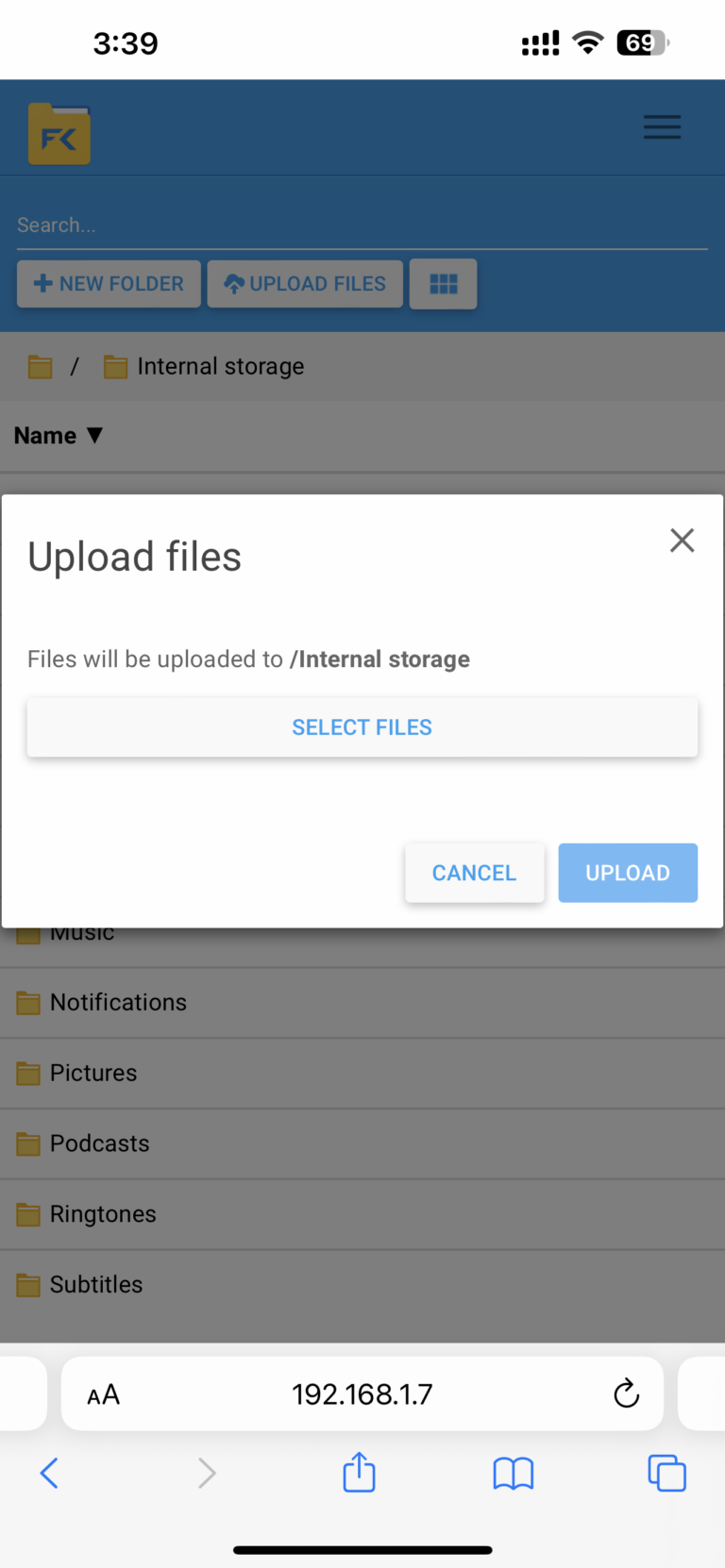This screenshot has width=725, height=1568.
Task: Reload the page in Safari
Action: tap(626, 1393)
